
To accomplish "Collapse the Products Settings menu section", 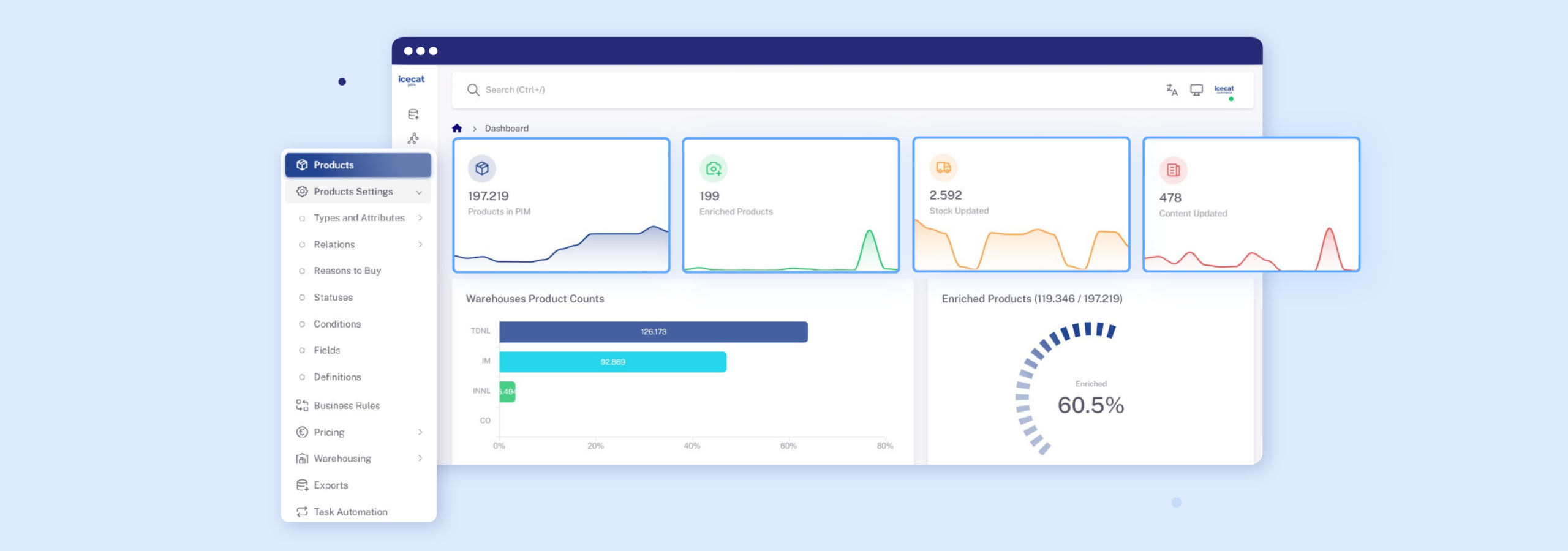I will click(x=419, y=192).
